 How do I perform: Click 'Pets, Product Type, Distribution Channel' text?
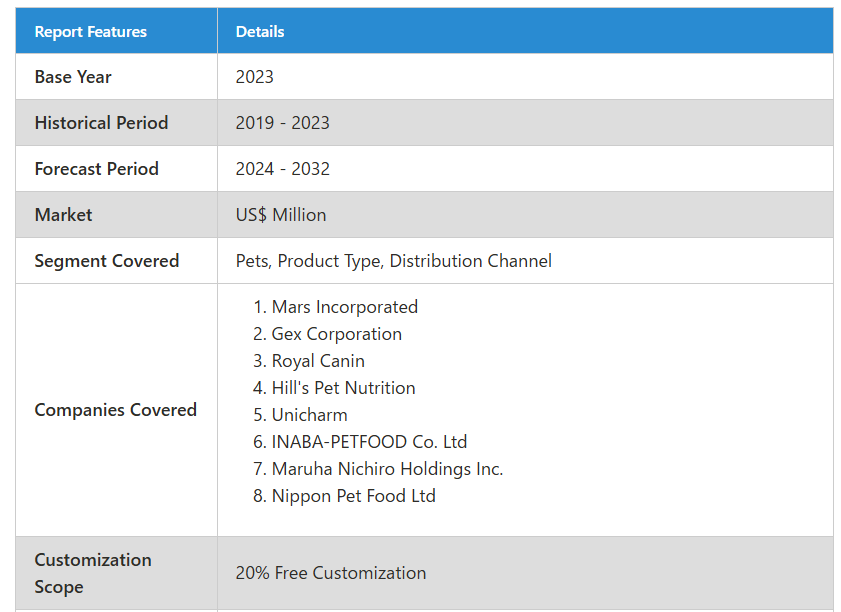(x=394, y=261)
